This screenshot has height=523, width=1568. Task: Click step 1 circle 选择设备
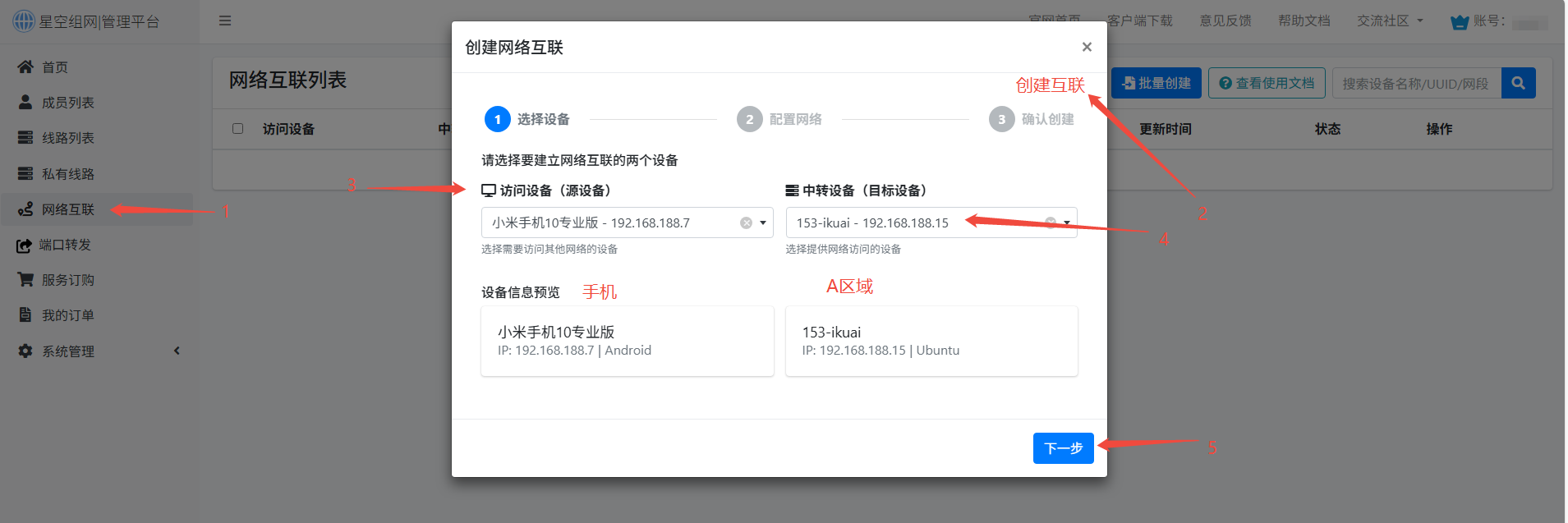(x=498, y=119)
